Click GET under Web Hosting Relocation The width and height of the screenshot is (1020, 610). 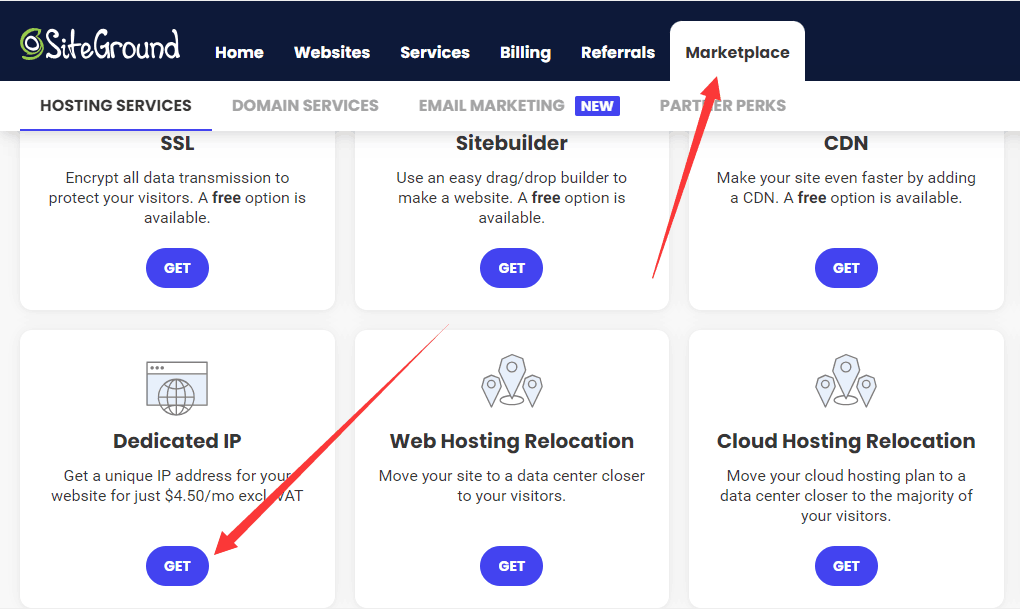point(511,566)
